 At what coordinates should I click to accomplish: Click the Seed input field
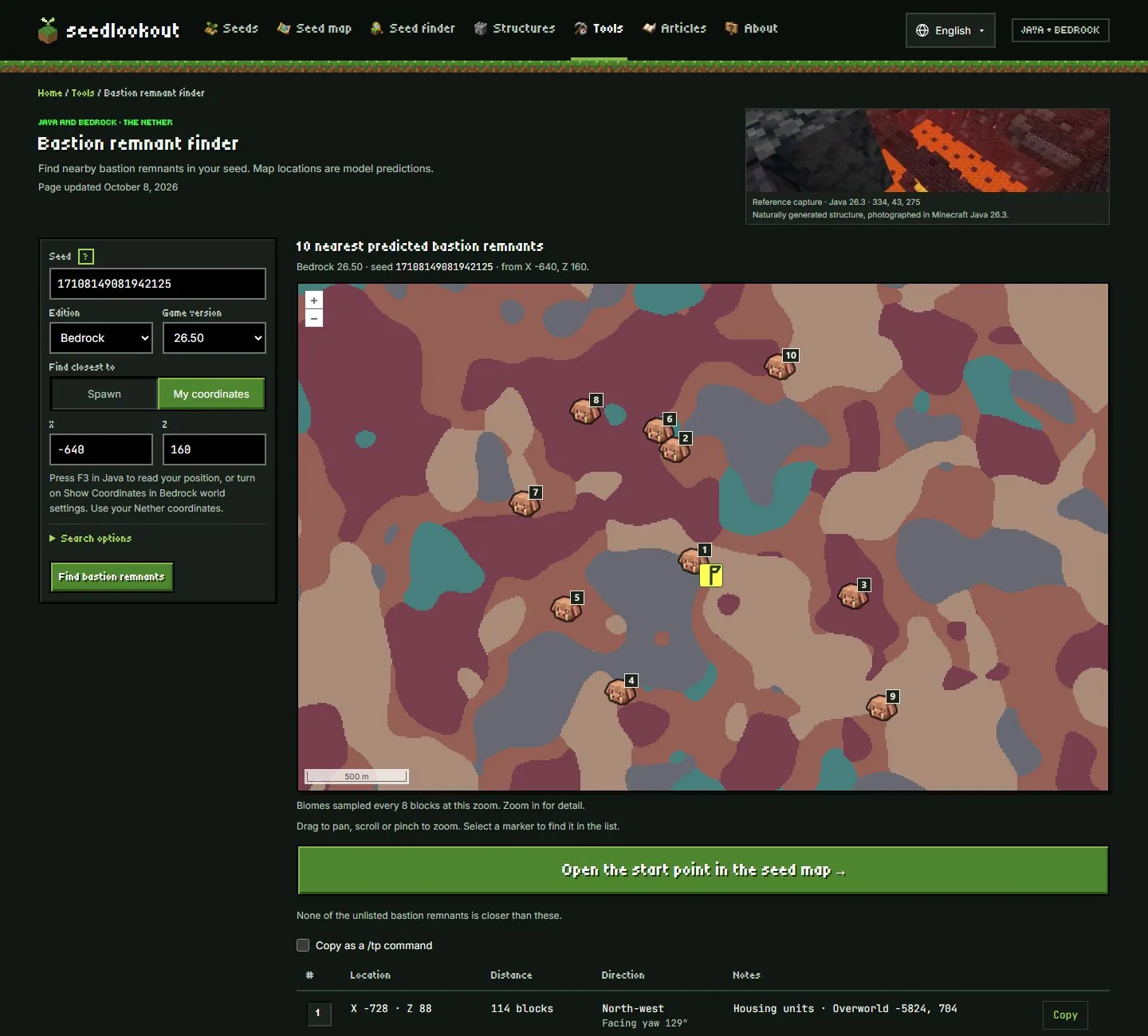pyautogui.click(x=158, y=284)
